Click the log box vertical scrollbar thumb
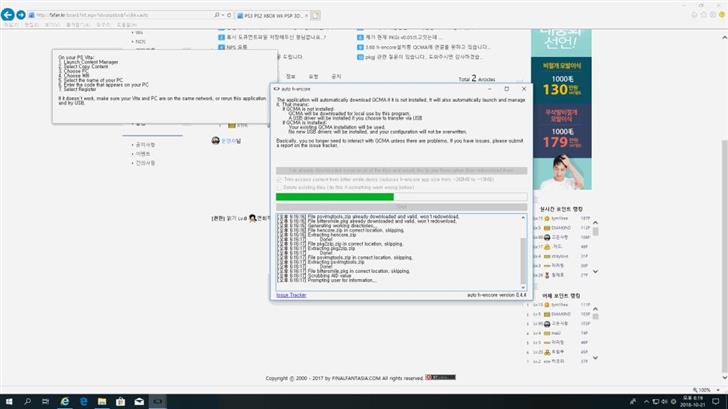 click(523, 260)
